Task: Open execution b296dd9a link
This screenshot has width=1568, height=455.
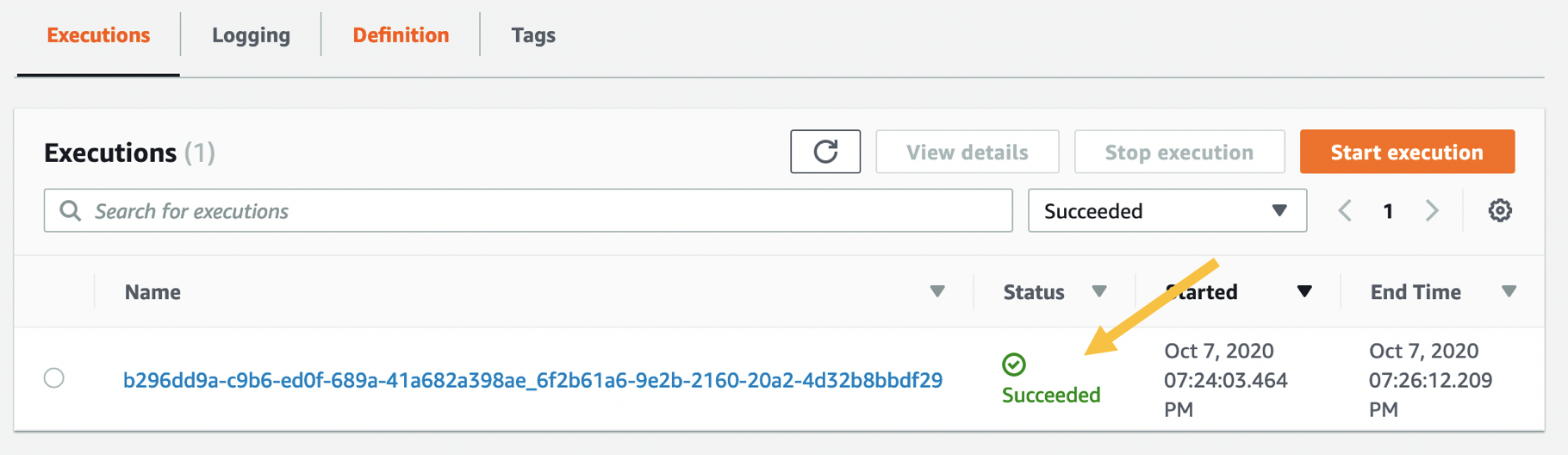Action: [x=532, y=380]
